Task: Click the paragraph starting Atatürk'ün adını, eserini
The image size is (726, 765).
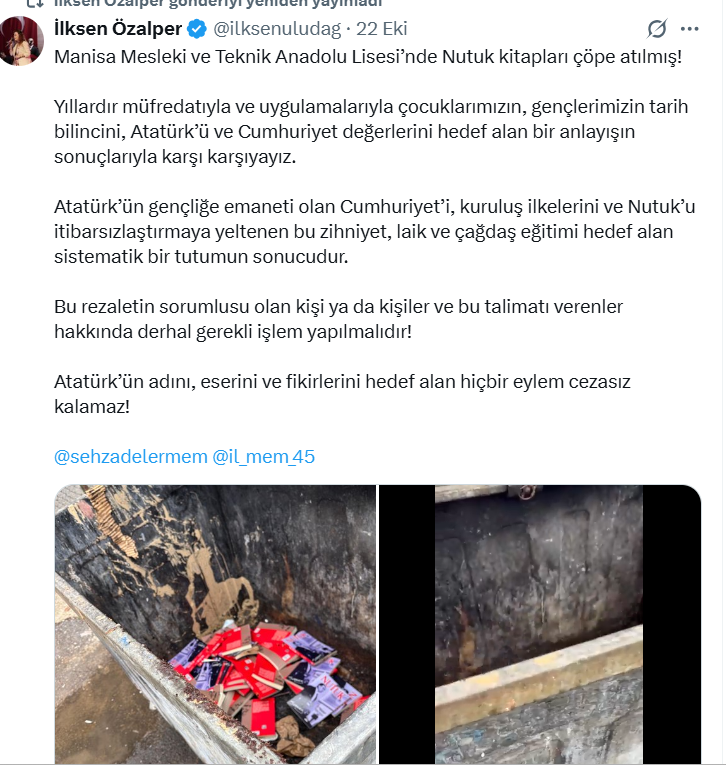Action: click(342, 394)
